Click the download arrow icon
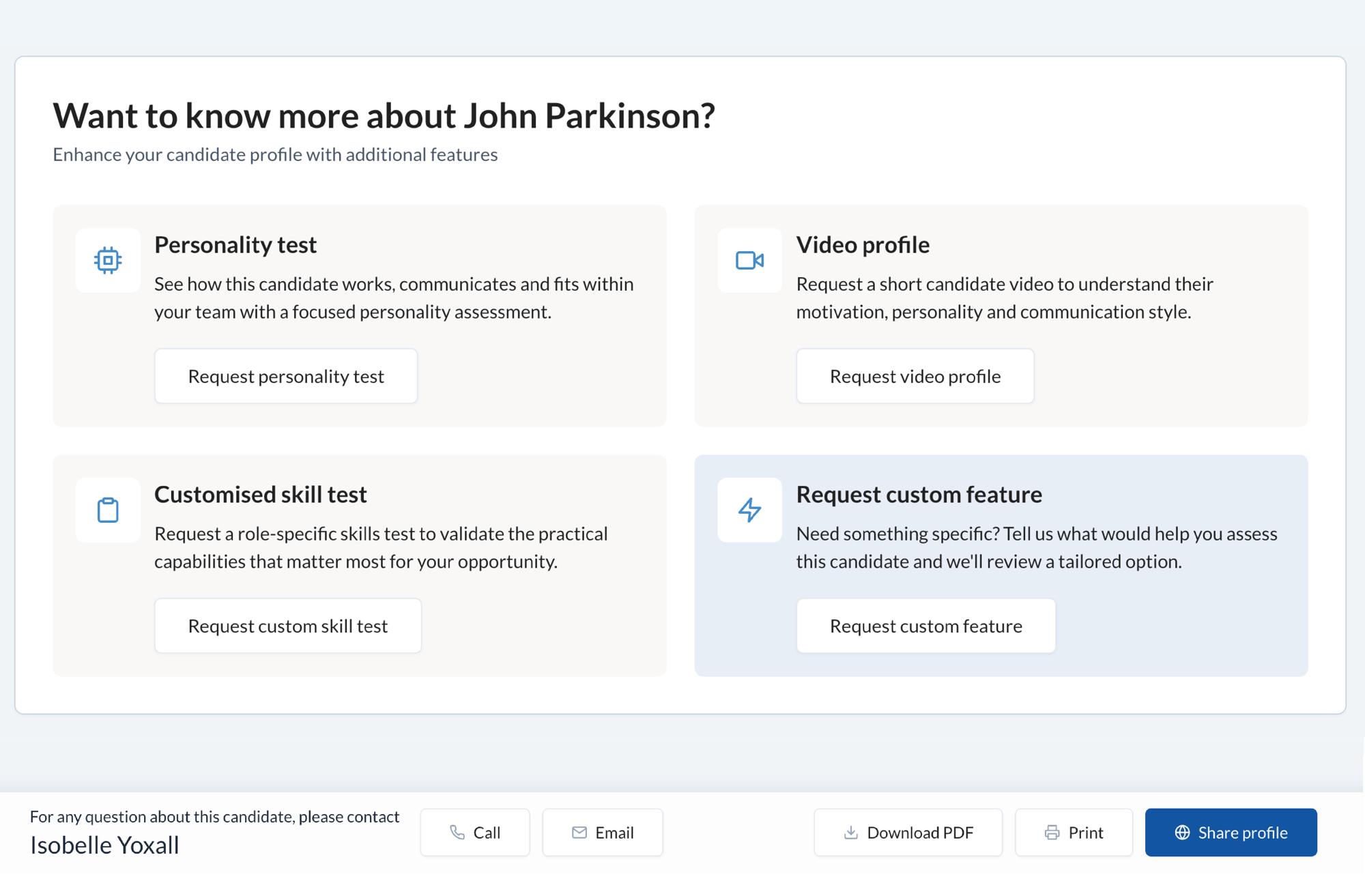 [850, 832]
